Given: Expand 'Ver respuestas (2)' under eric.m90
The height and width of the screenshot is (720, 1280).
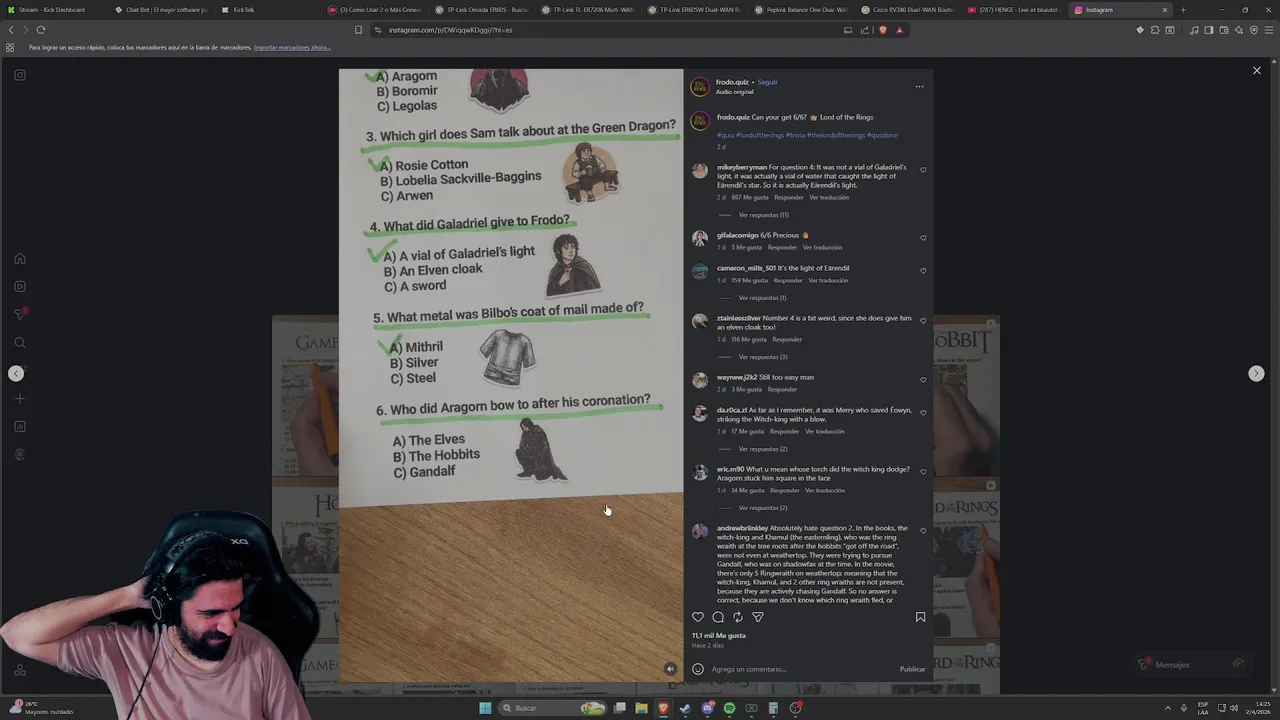Looking at the screenshot, I should pyautogui.click(x=763, y=508).
